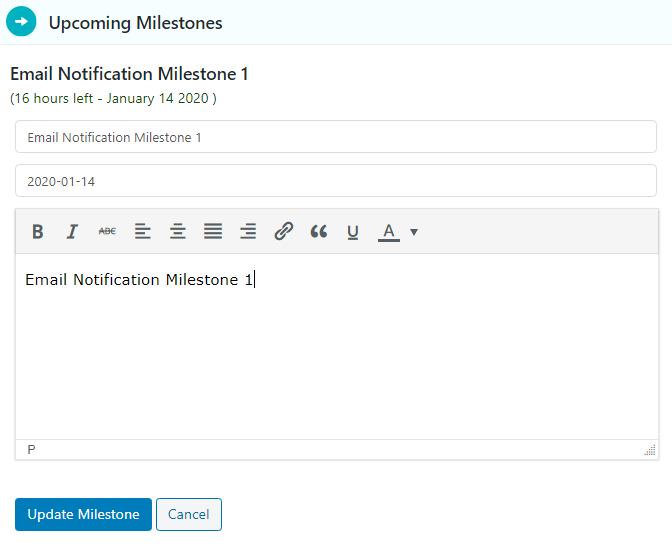Click Update Milestone button

click(x=83, y=514)
